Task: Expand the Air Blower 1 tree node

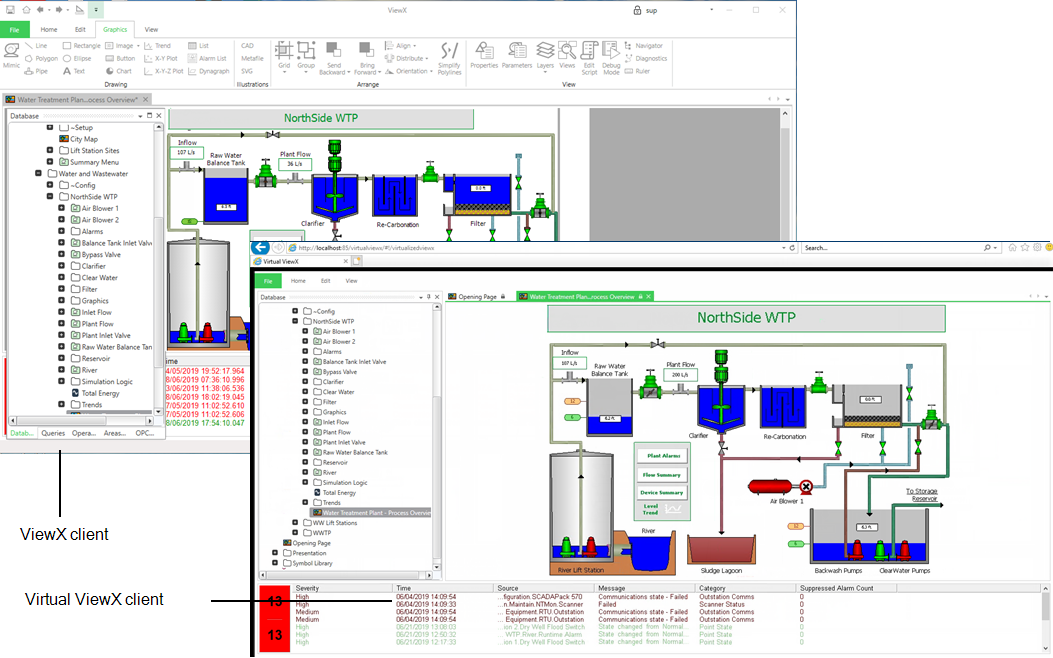Action: point(62,208)
